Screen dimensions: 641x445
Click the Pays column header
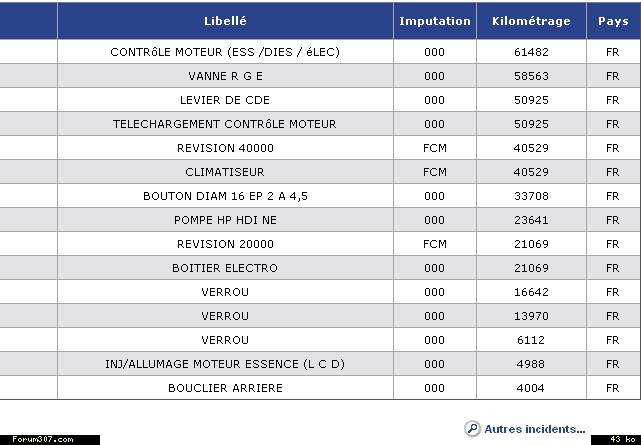612,21
